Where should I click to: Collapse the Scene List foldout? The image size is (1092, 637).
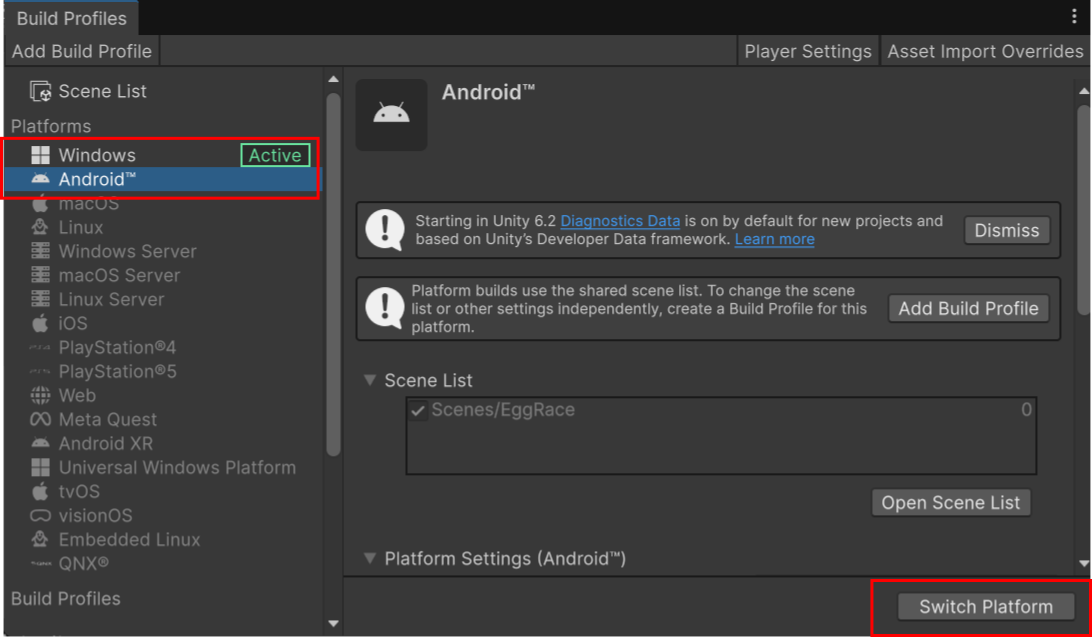[x=370, y=380]
